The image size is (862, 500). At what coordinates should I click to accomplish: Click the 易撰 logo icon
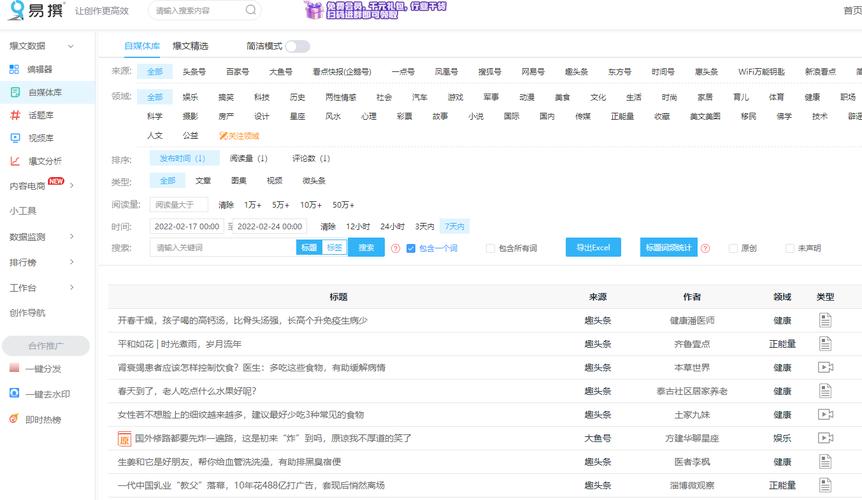[x=16, y=10]
